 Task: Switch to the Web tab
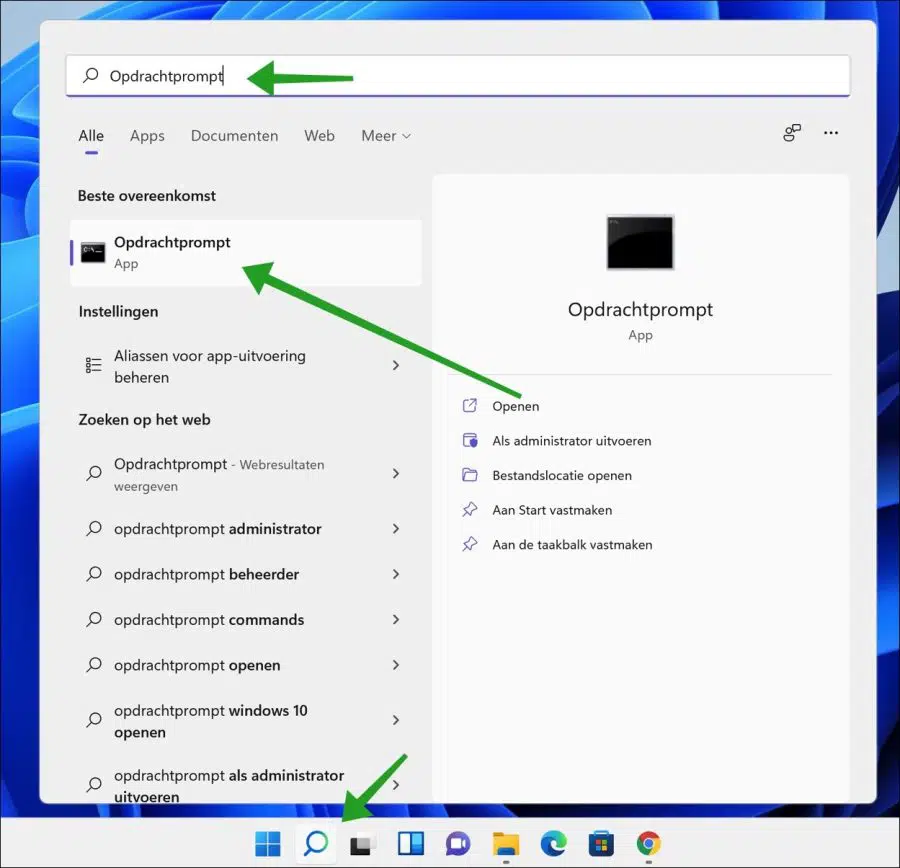(319, 135)
